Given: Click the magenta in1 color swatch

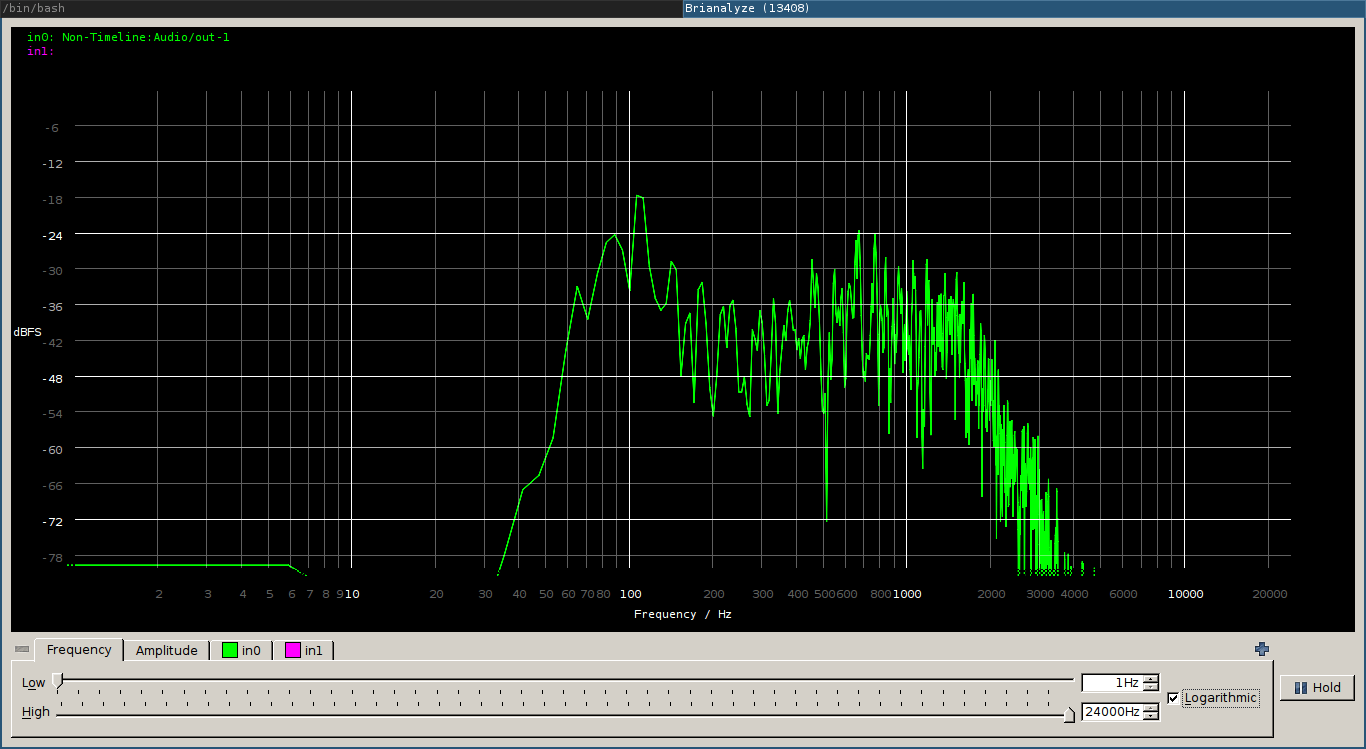Looking at the screenshot, I should pyautogui.click(x=293, y=651).
